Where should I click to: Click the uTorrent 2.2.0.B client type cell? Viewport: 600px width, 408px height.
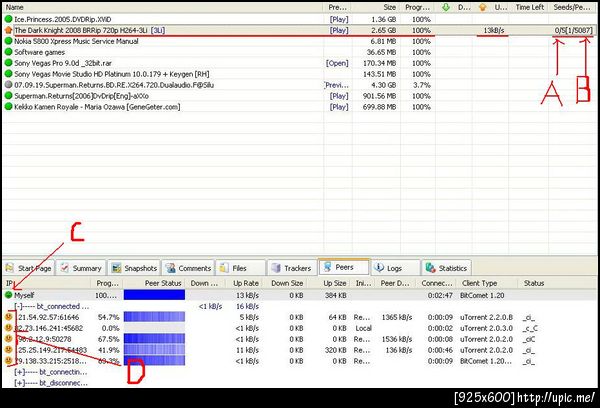pos(486,317)
